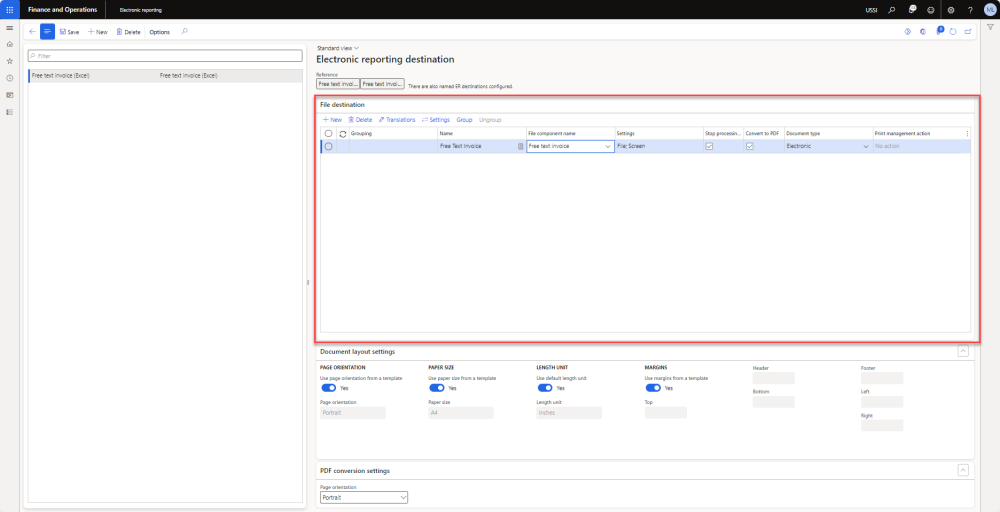Open Favorites star in the sidebar
1000x512 pixels.
(x=9, y=61)
